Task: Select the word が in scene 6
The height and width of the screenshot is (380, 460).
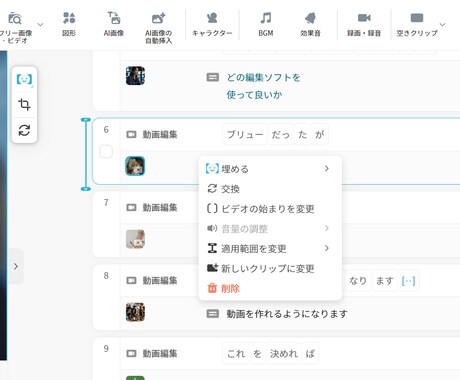Action: tap(320, 134)
